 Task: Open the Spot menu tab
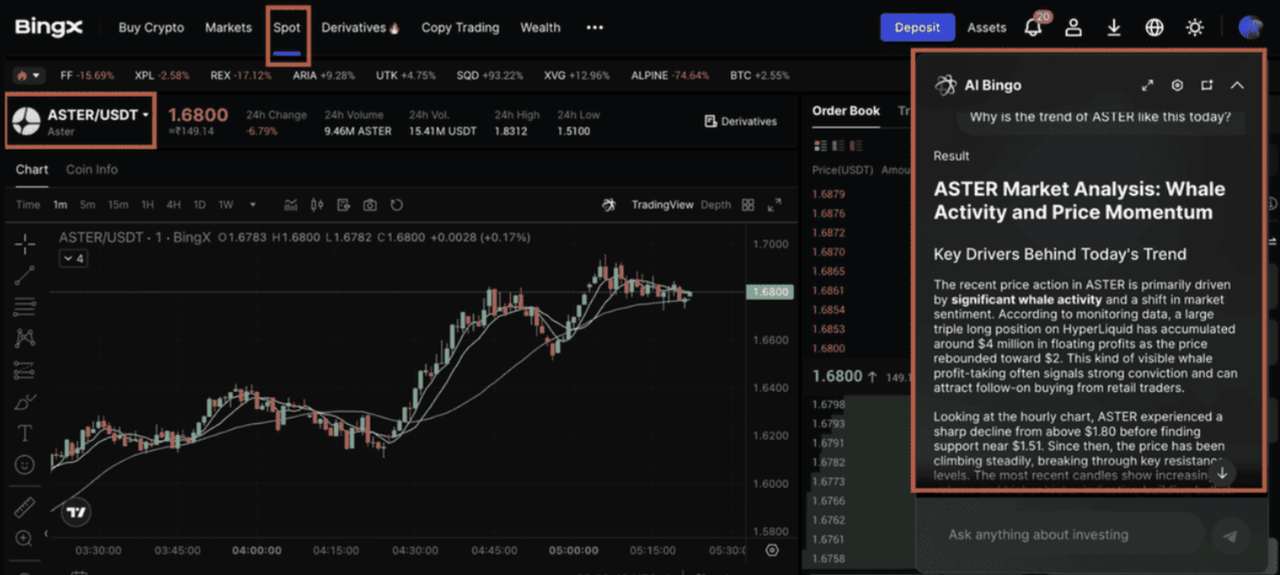pyautogui.click(x=287, y=28)
